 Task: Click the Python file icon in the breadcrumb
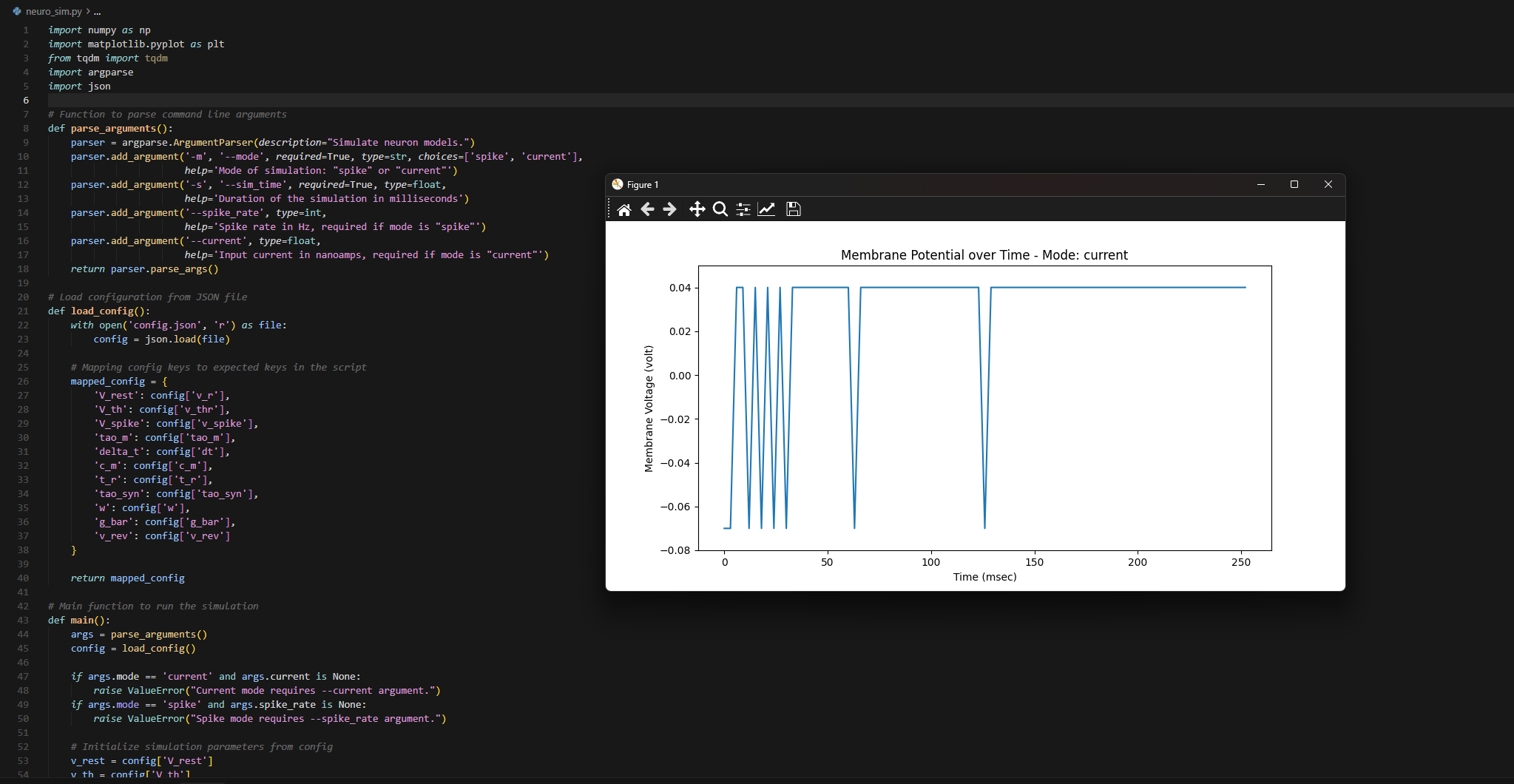(17, 11)
